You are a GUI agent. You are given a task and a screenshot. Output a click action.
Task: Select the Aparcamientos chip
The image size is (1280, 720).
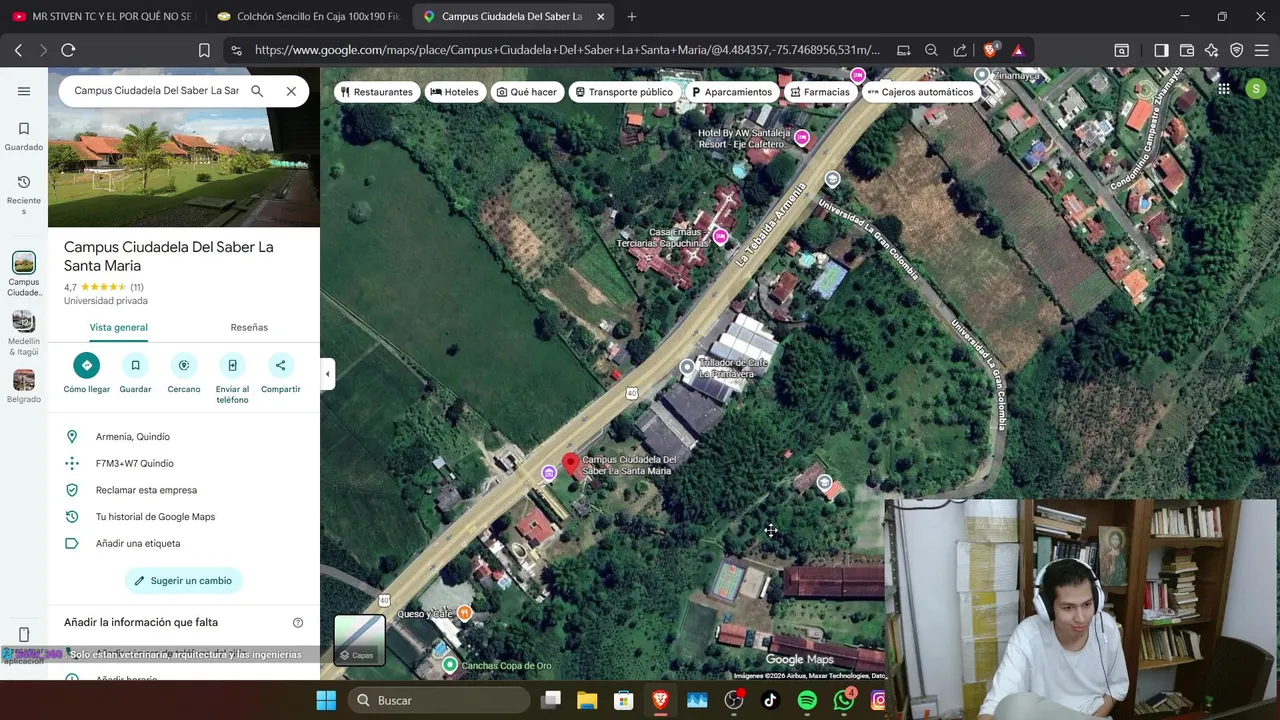[x=732, y=92]
